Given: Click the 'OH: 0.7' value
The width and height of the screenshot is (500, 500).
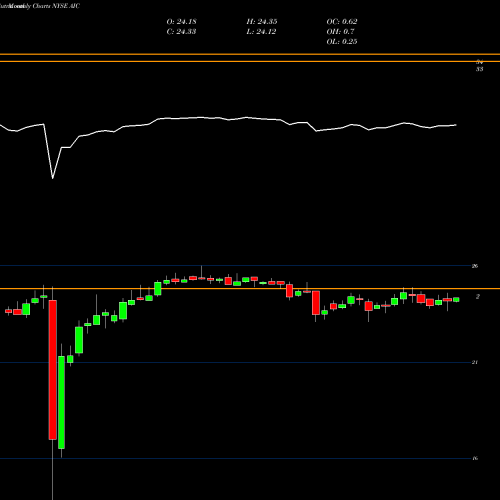Looking at the screenshot, I should coord(340,32).
